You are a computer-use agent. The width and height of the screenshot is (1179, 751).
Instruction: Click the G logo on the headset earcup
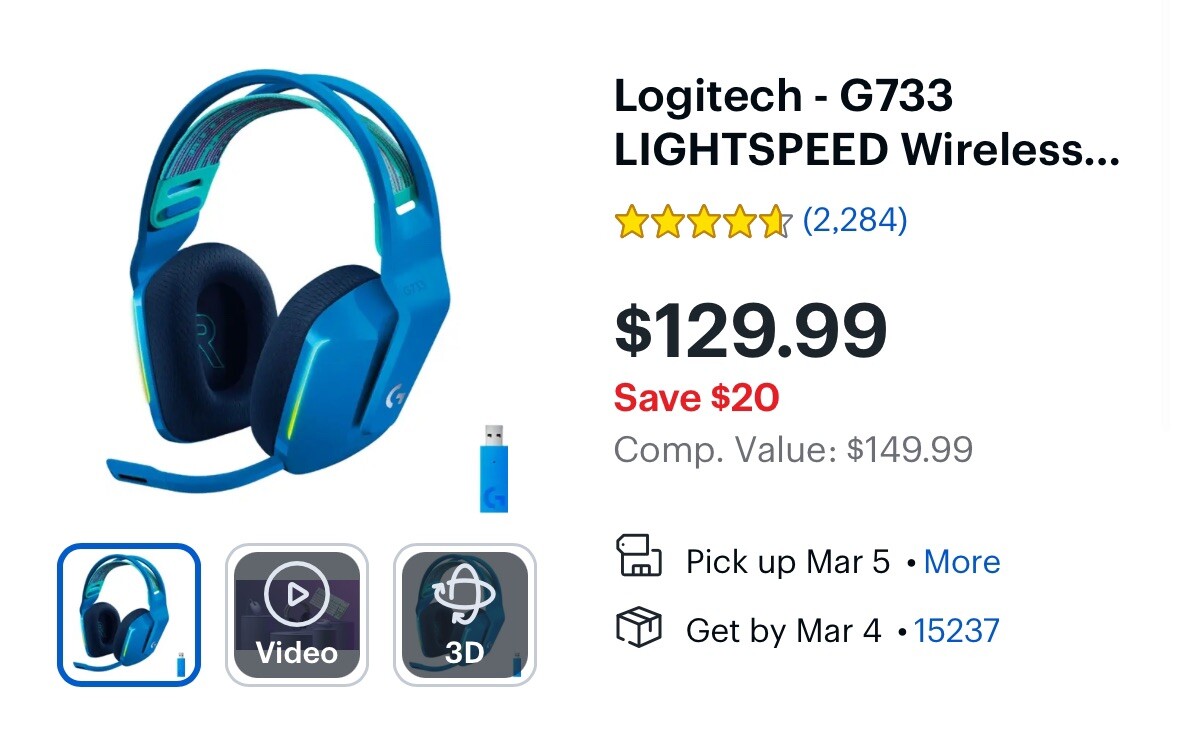(x=396, y=395)
